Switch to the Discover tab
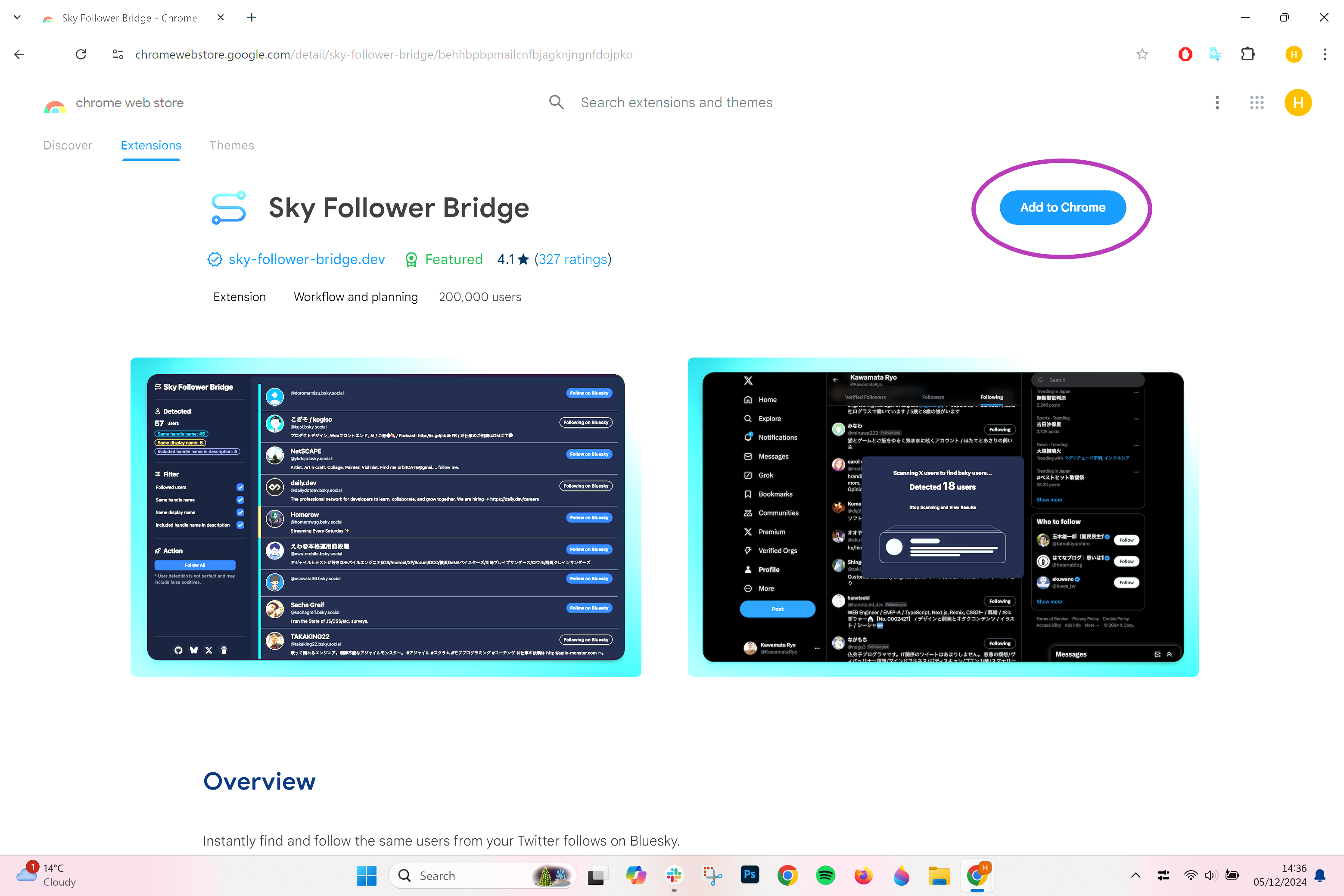The height and width of the screenshot is (896, 1344). click(68, 145)
